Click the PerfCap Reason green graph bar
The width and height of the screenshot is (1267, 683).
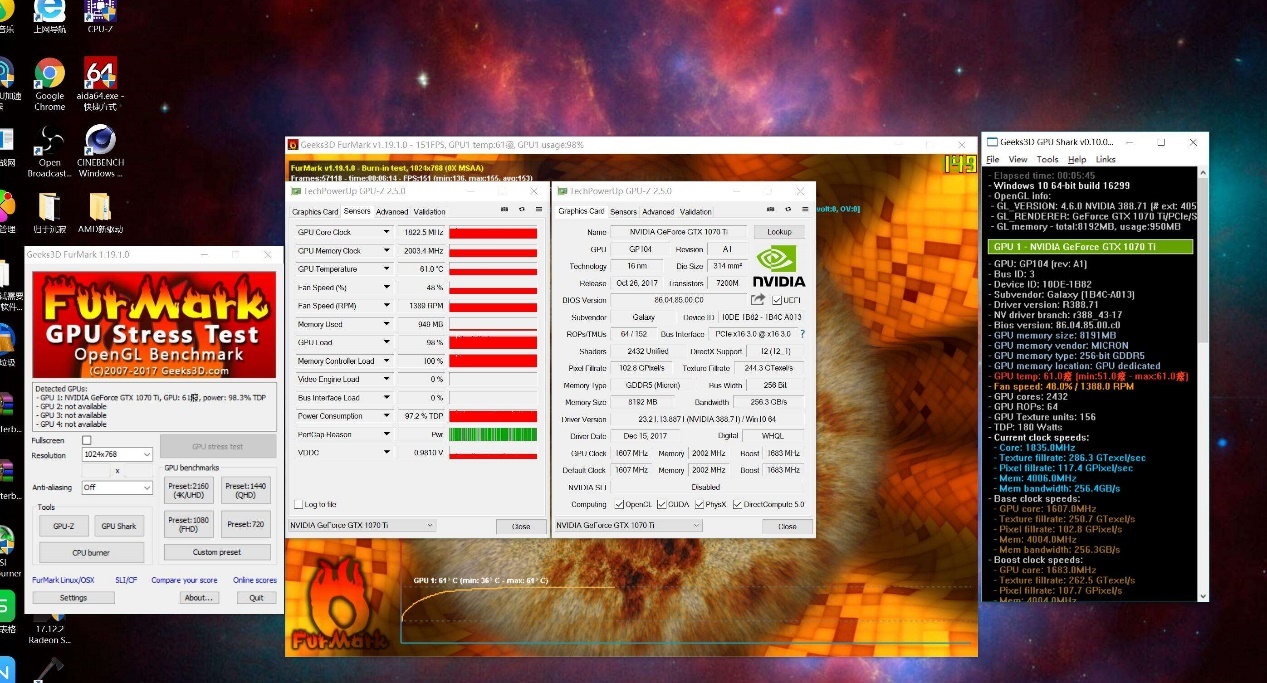(x=493, y=434)
